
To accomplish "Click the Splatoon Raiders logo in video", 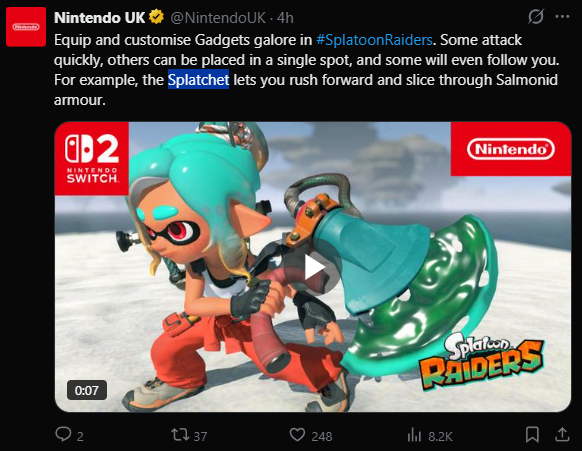I will [x=481, y=361].
